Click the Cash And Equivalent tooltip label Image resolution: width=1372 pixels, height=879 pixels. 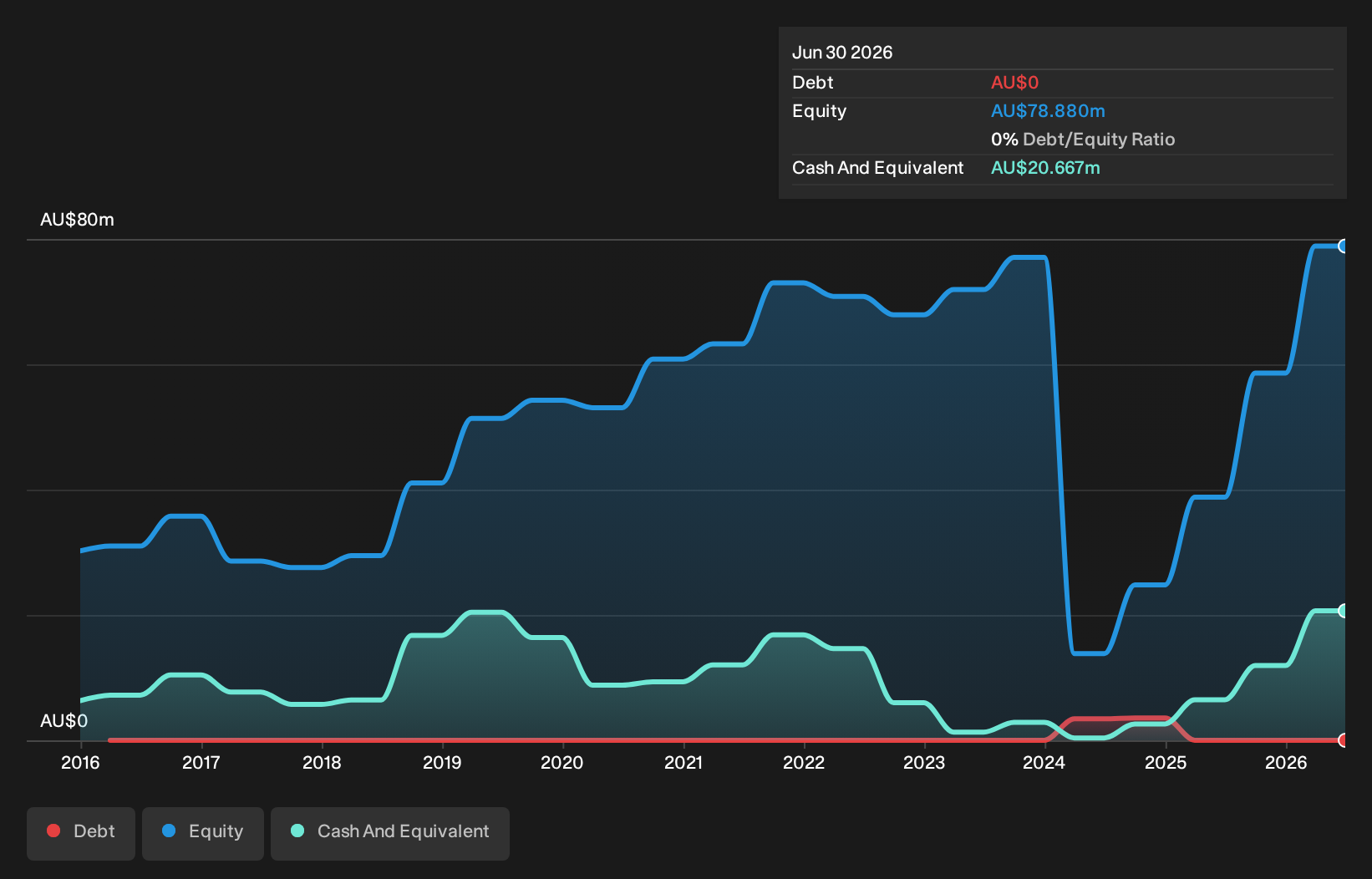point(877,168)
